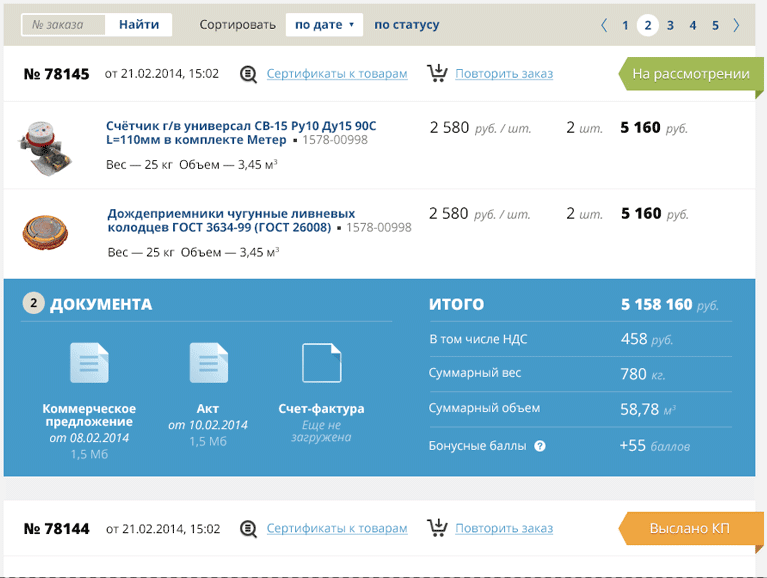Open the Коммерческое предложение document icon
The height and width of the screenshot is (578, 767).
tap(89, 363)
